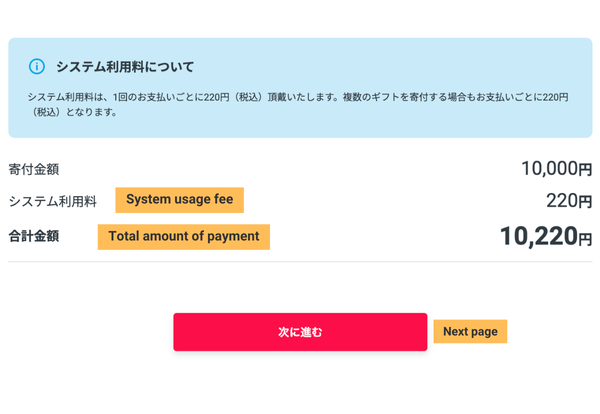Click the Total amount of payment tag
This screenshot has width=600, height=414.
pos(183,237)
